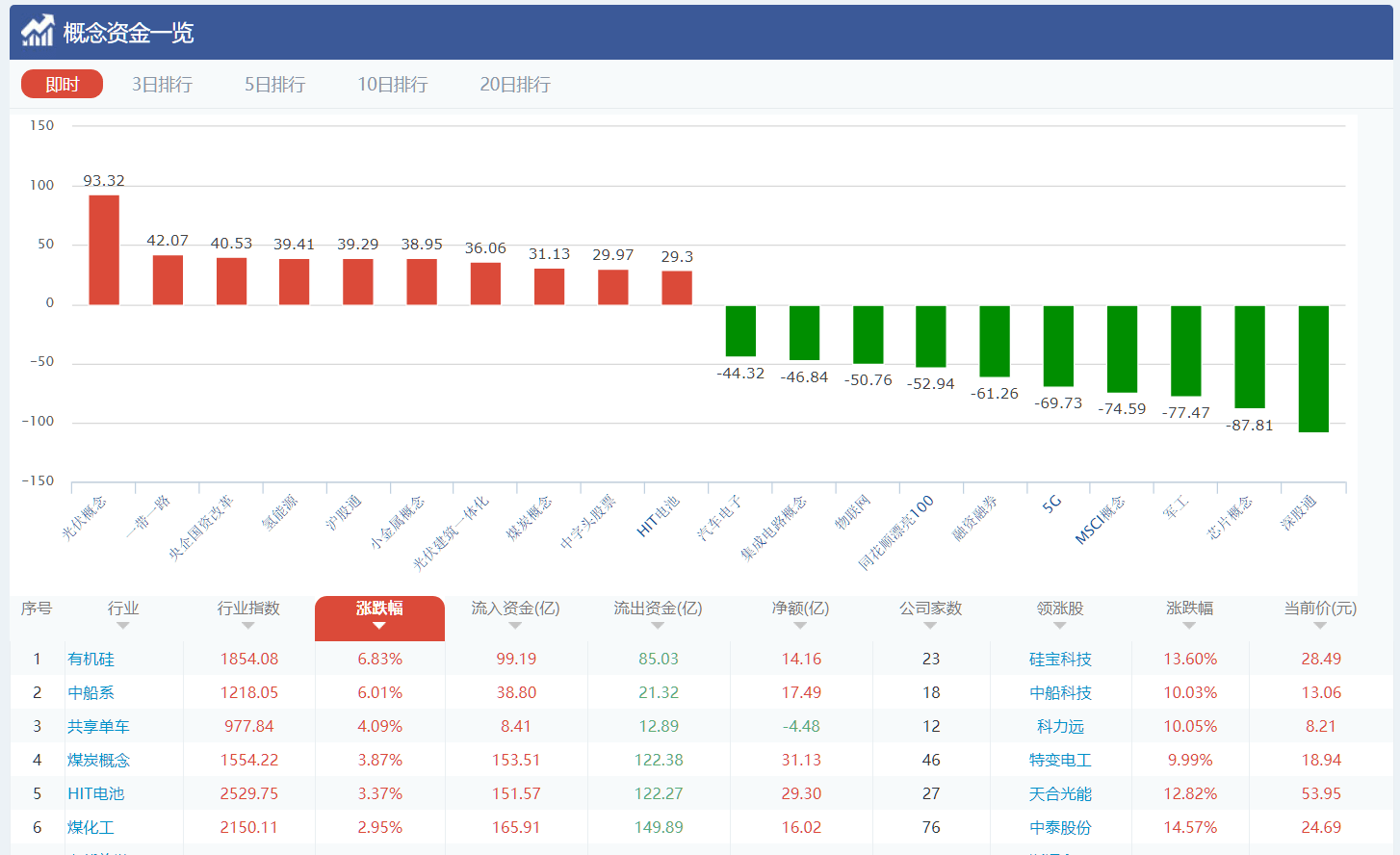
Task: Open leading stock 中泰股份
Action: pos(1060,828)
